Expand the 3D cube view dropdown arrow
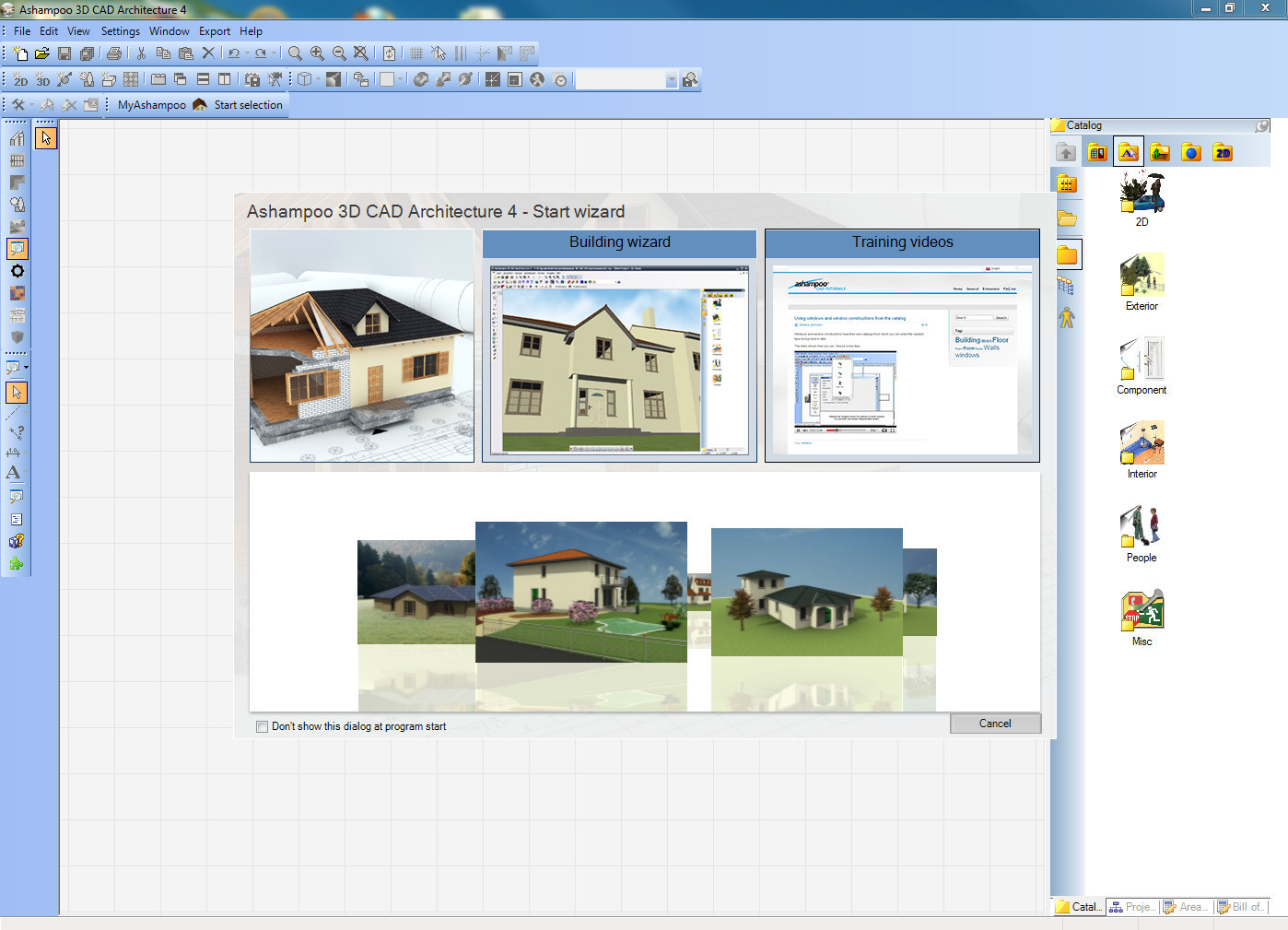Screen dimensions: 1288x930 point(318,80)
